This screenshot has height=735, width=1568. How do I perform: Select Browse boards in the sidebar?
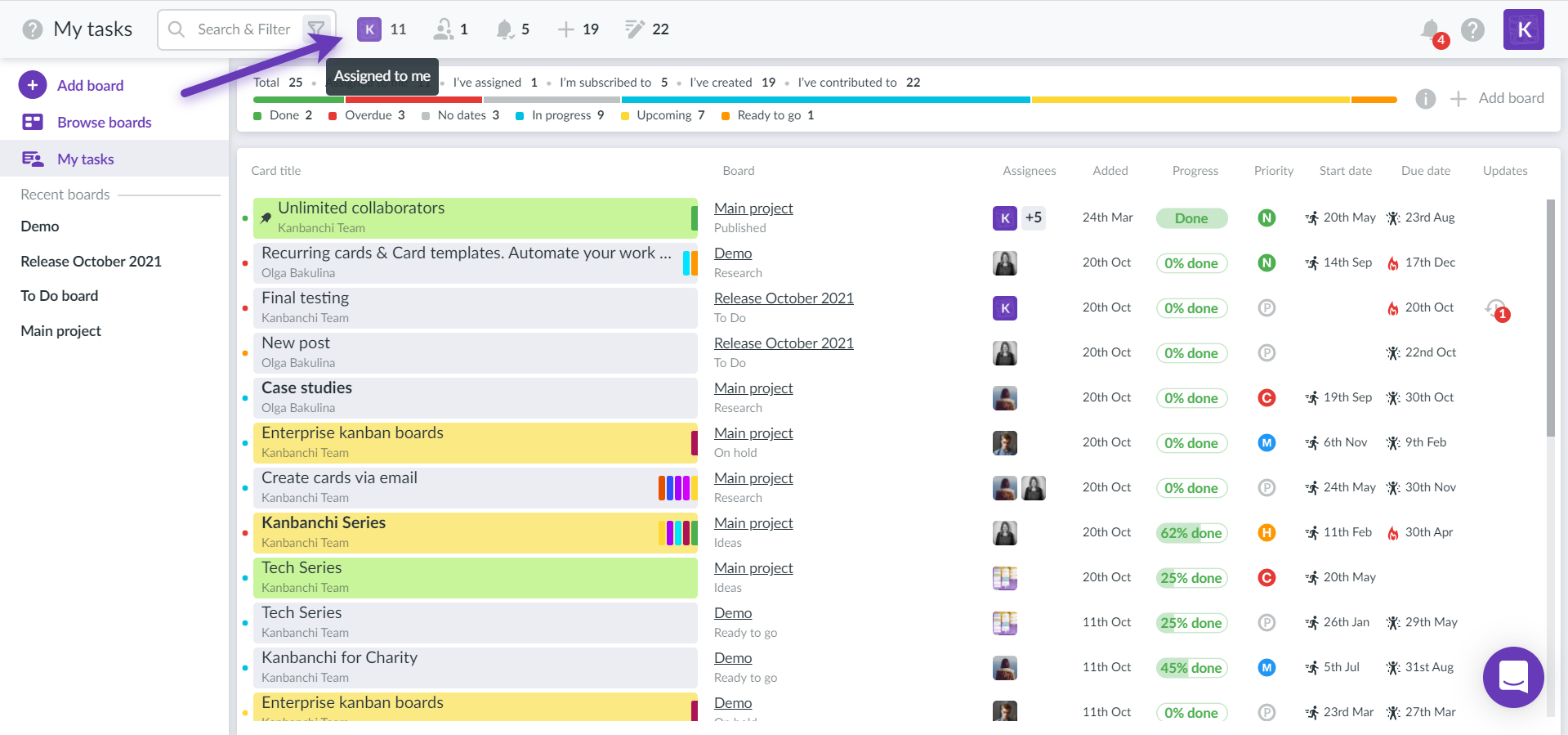point(105,122)
